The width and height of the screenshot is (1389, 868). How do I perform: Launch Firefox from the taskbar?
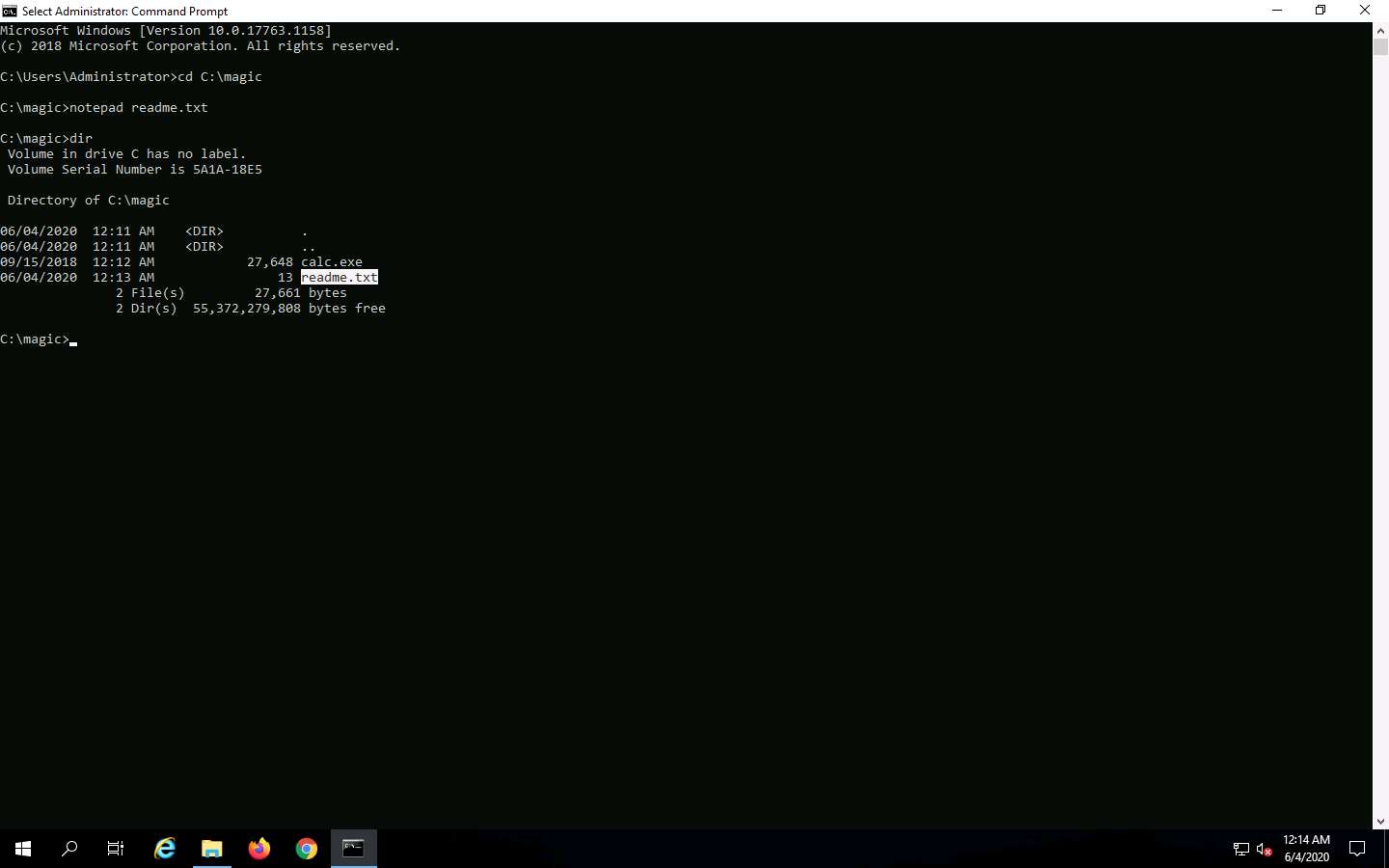[259, 849]
